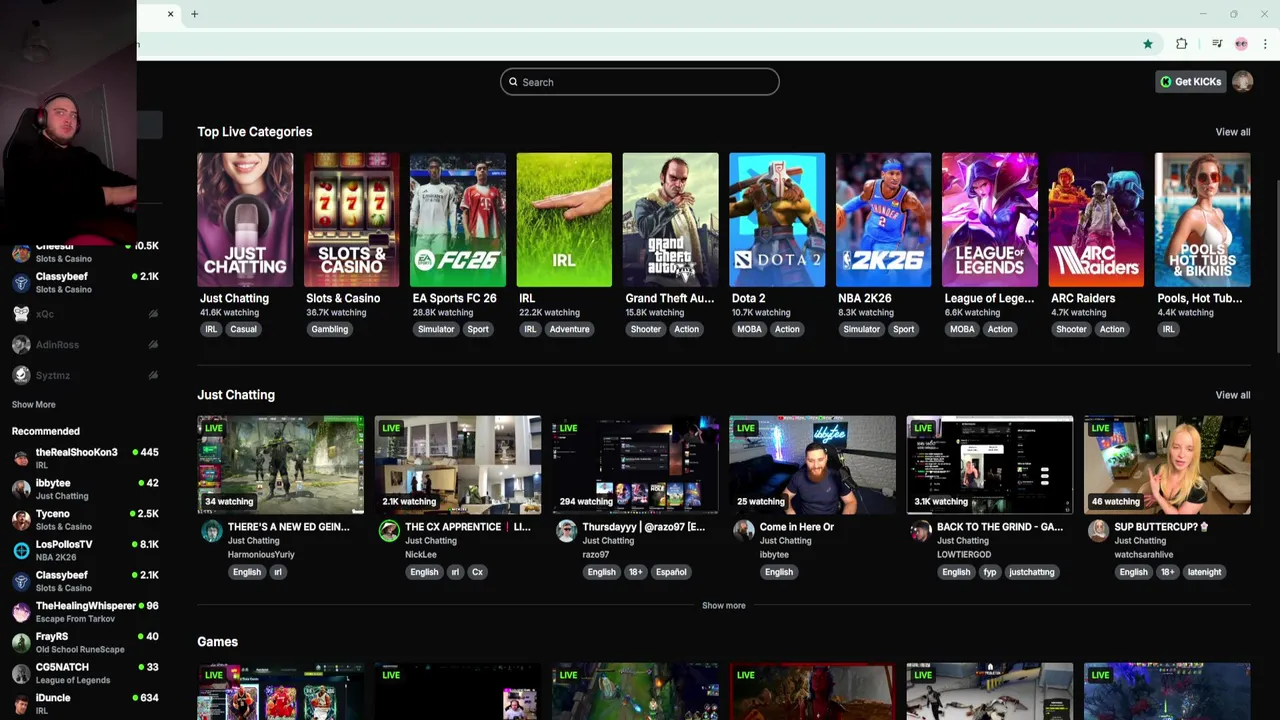Open THE CX APPRENTICE stream thumbnail
Image resolution: width=1280 pixels, height=720 pixels.
[x=458, y=465]
